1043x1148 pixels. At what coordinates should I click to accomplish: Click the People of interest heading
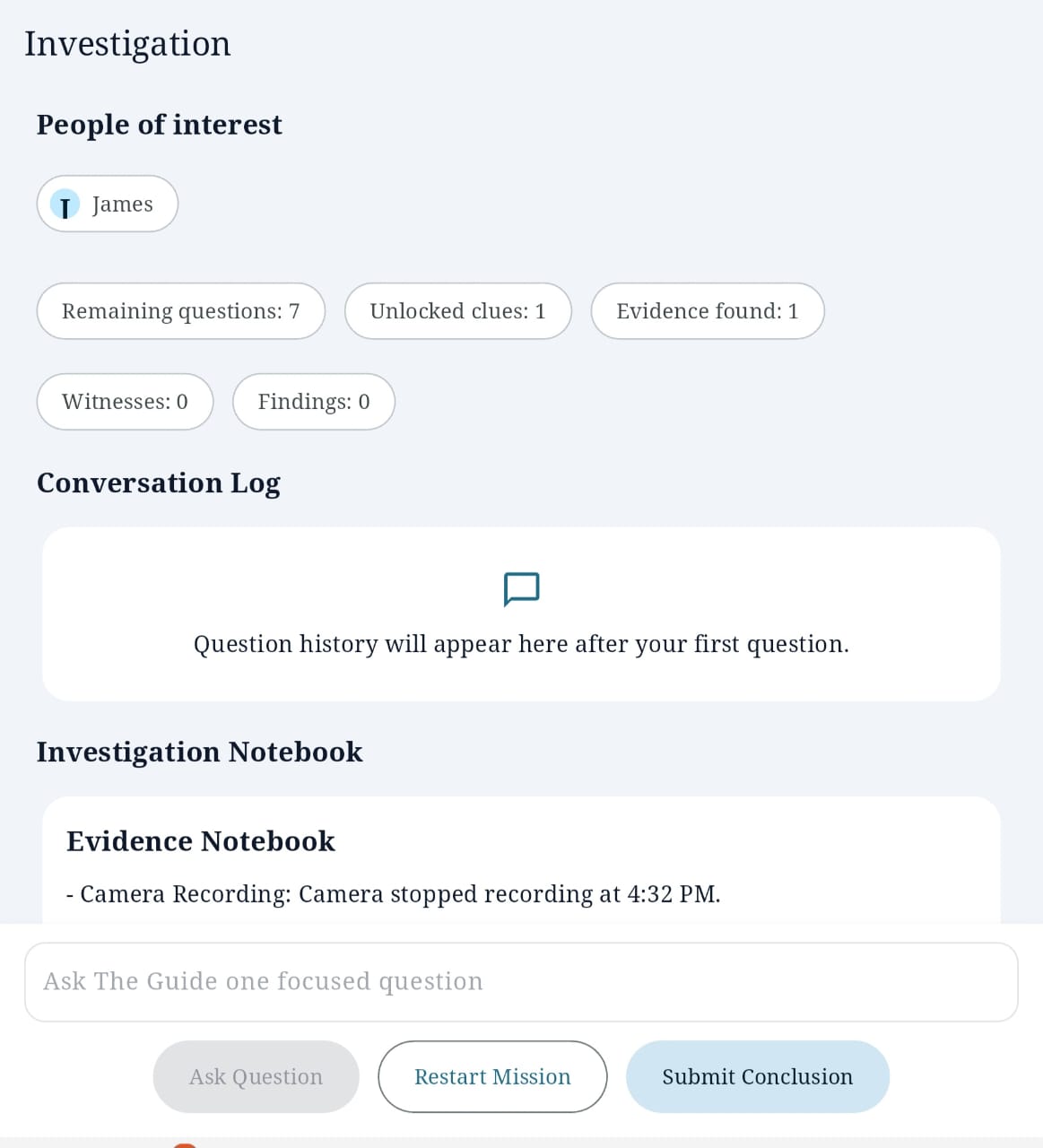click(x=160, y=125)
